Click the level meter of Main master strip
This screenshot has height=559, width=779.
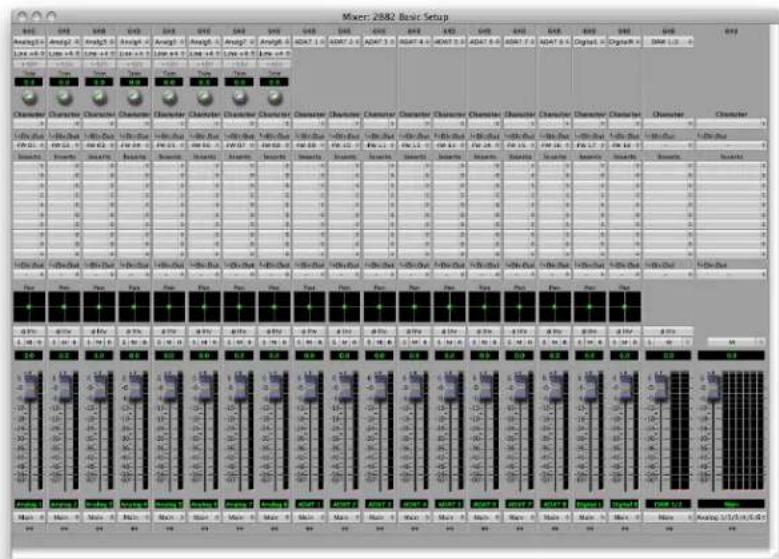click(743, 430)
